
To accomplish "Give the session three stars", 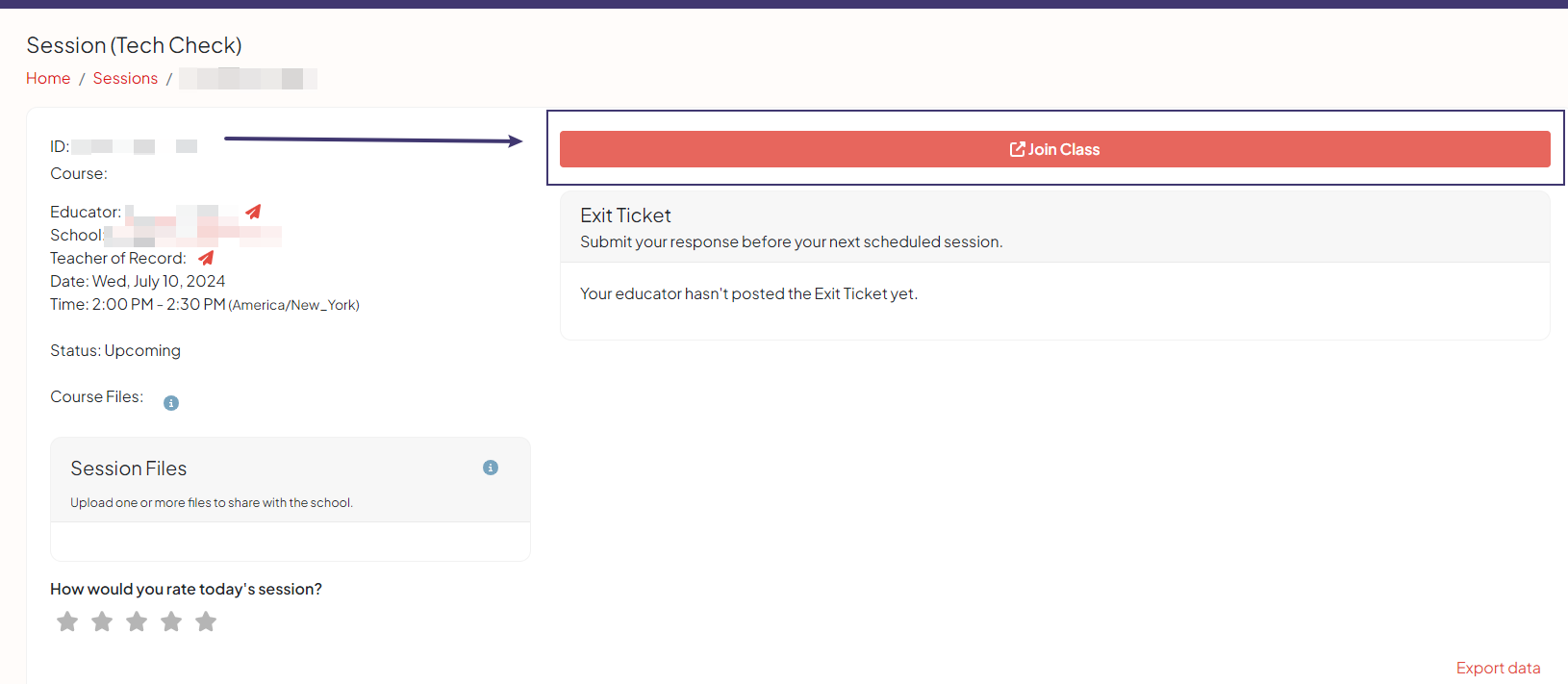I will pyautogui.click(x=137, y=621).
